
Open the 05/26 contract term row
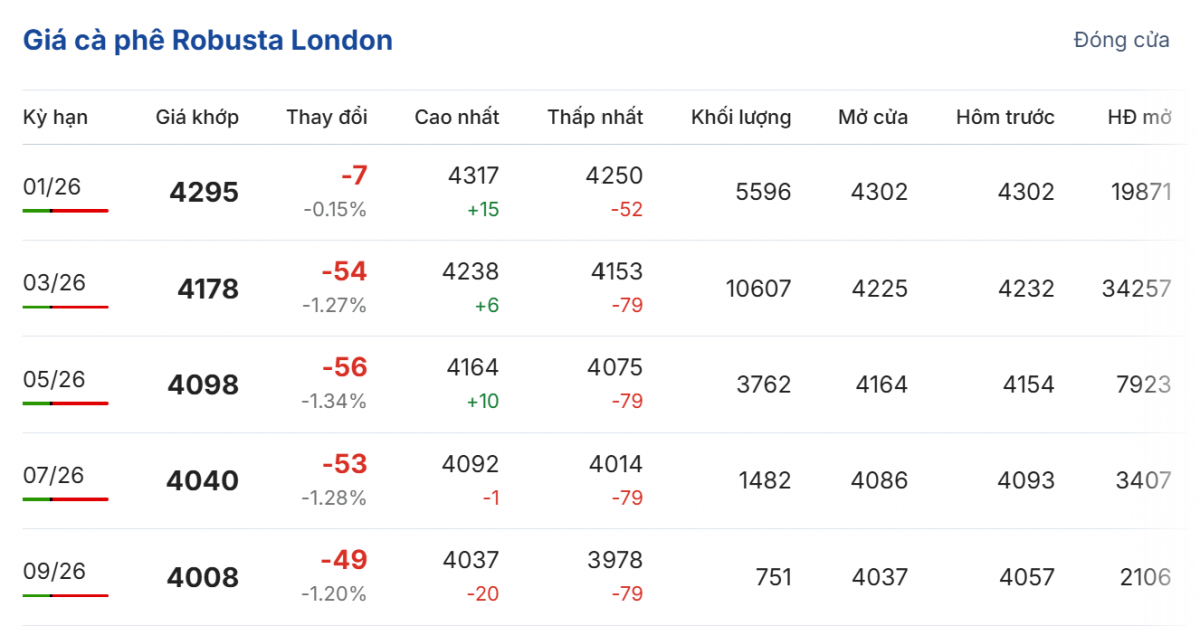pos(54,379)
